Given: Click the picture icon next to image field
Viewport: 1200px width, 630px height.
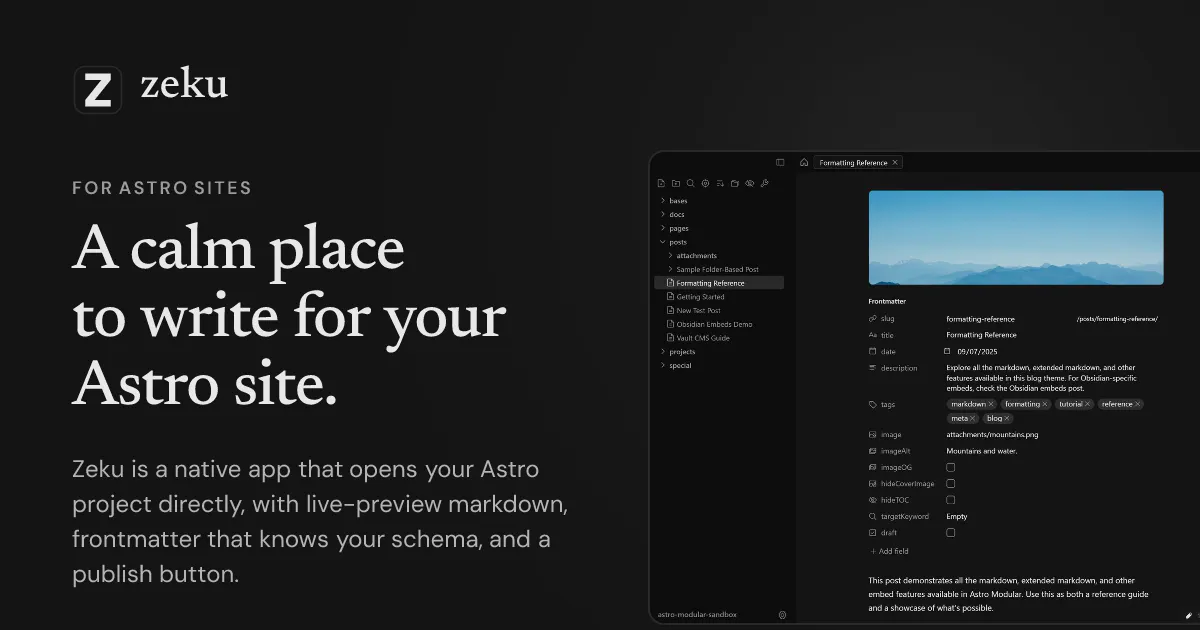Looking at the screenshot, I should (x=873, y=435).
